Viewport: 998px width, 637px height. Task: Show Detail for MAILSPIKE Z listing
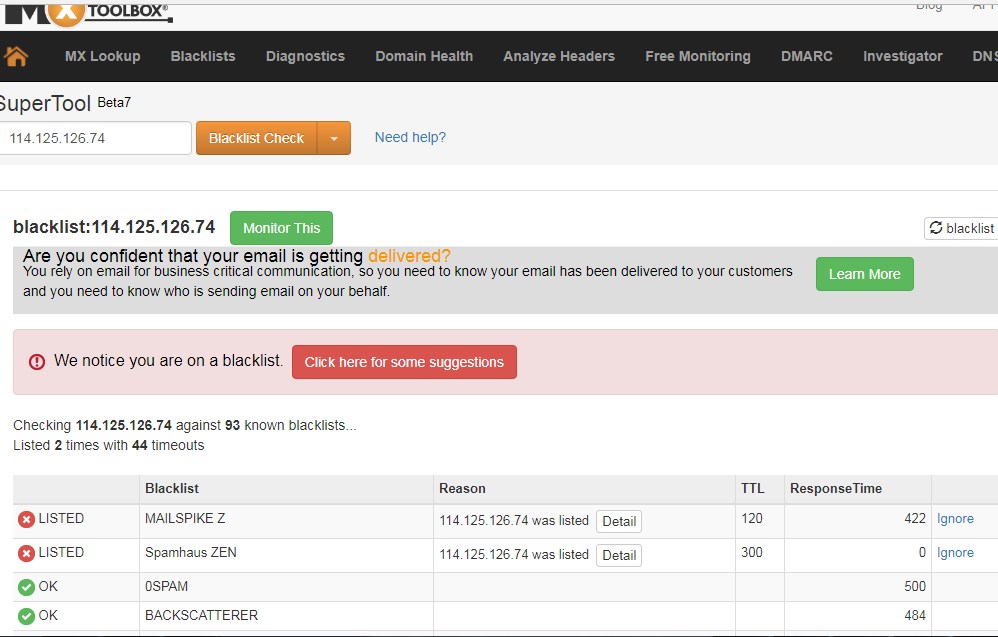(x=619, y=521)
